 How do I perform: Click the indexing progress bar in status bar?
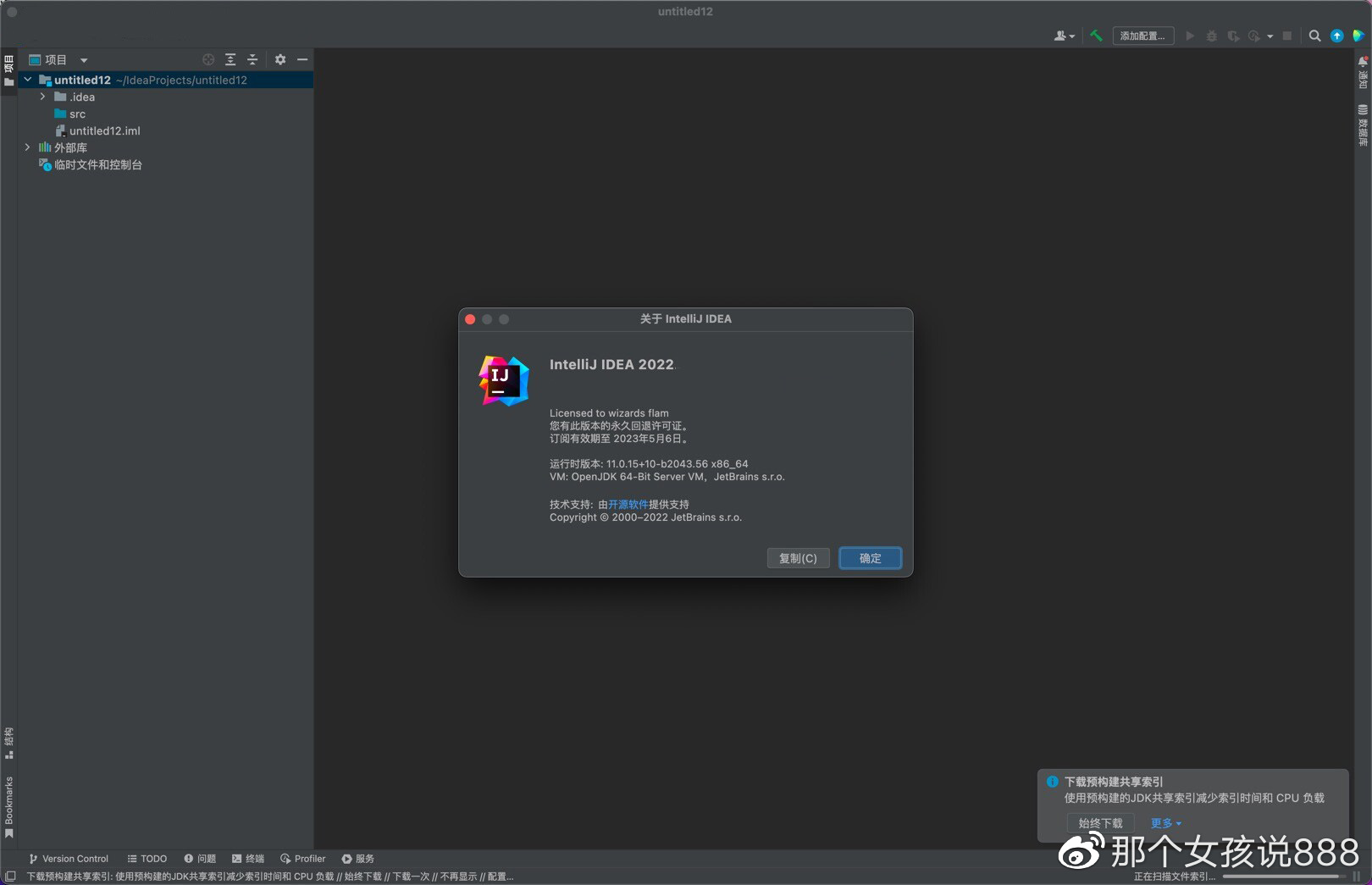tap(1285, 877)
